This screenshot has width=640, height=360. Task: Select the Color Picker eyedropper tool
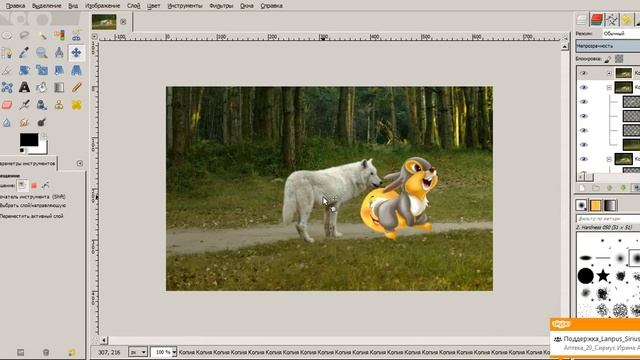coord(24,53)
